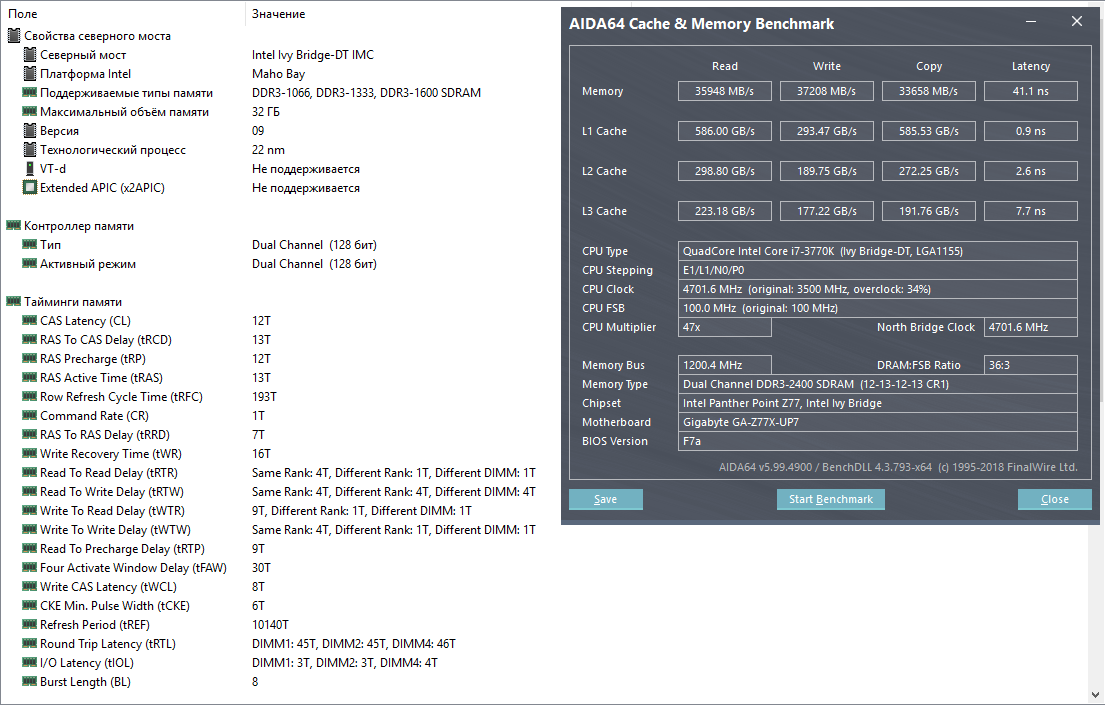This screenshot has height=705, width=1105.
Task: Click the Motherboard field Gigabyte GA-Z77X-UP7
Action: point(877,422)
